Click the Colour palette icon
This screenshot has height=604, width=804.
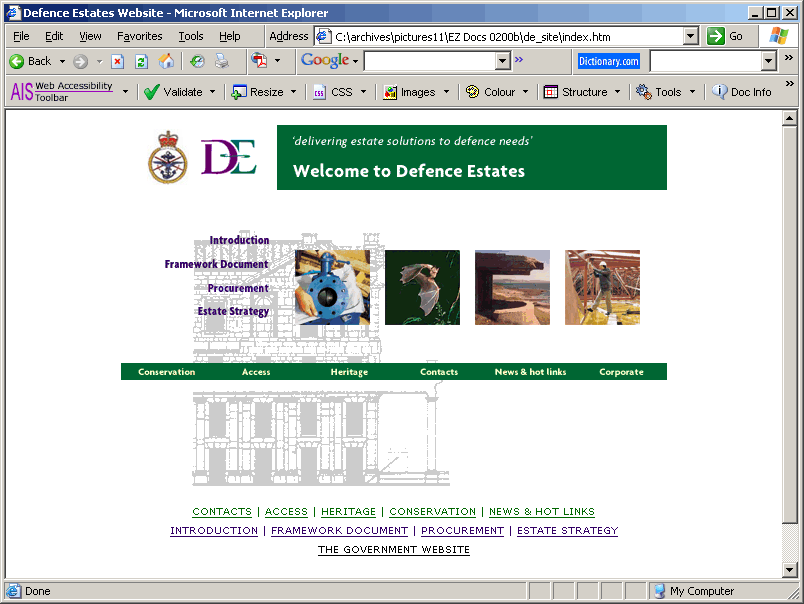coord(472,92)
